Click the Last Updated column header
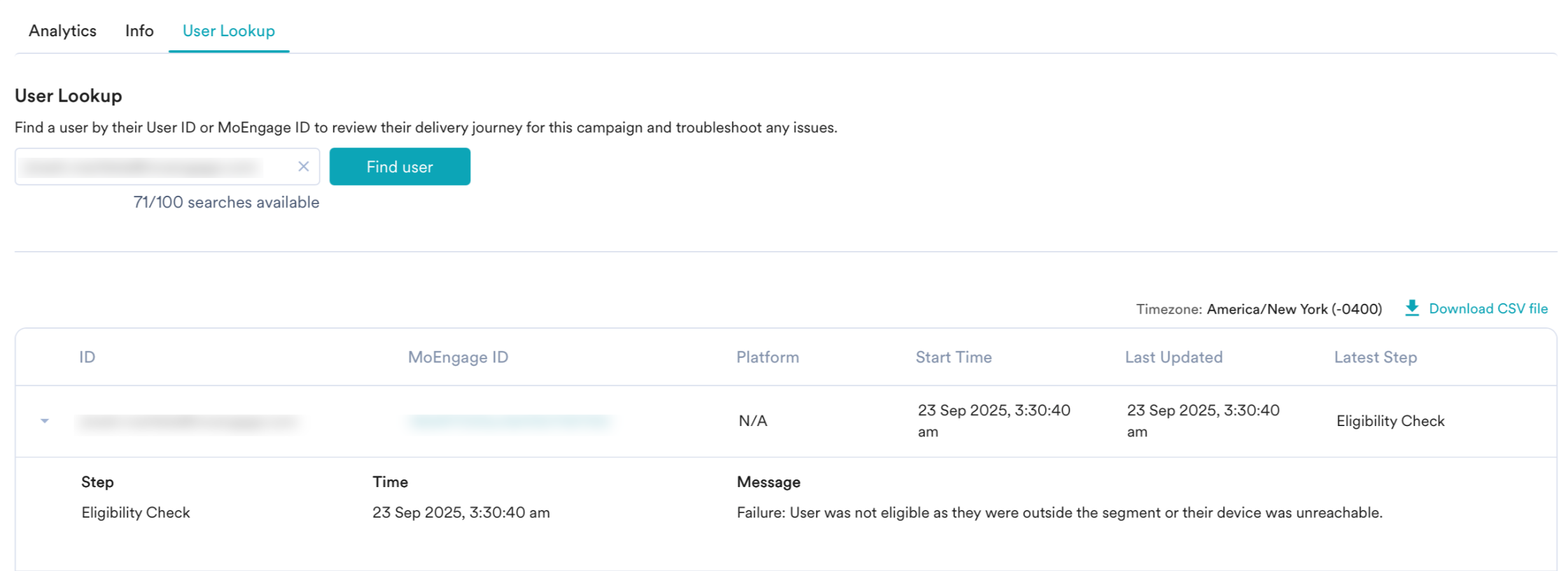Screen dimensions: 1568x571 1173,357
